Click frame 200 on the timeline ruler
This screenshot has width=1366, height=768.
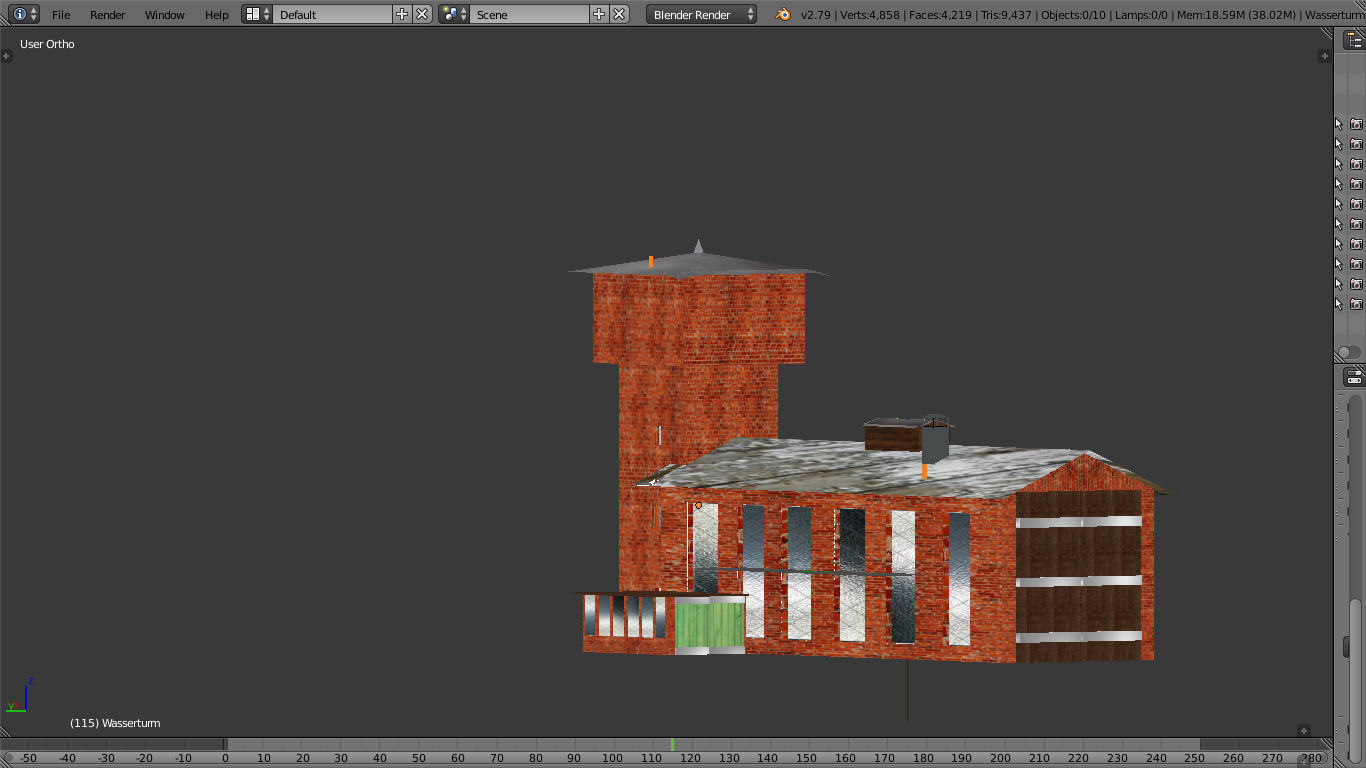(x=1000, y=758)
